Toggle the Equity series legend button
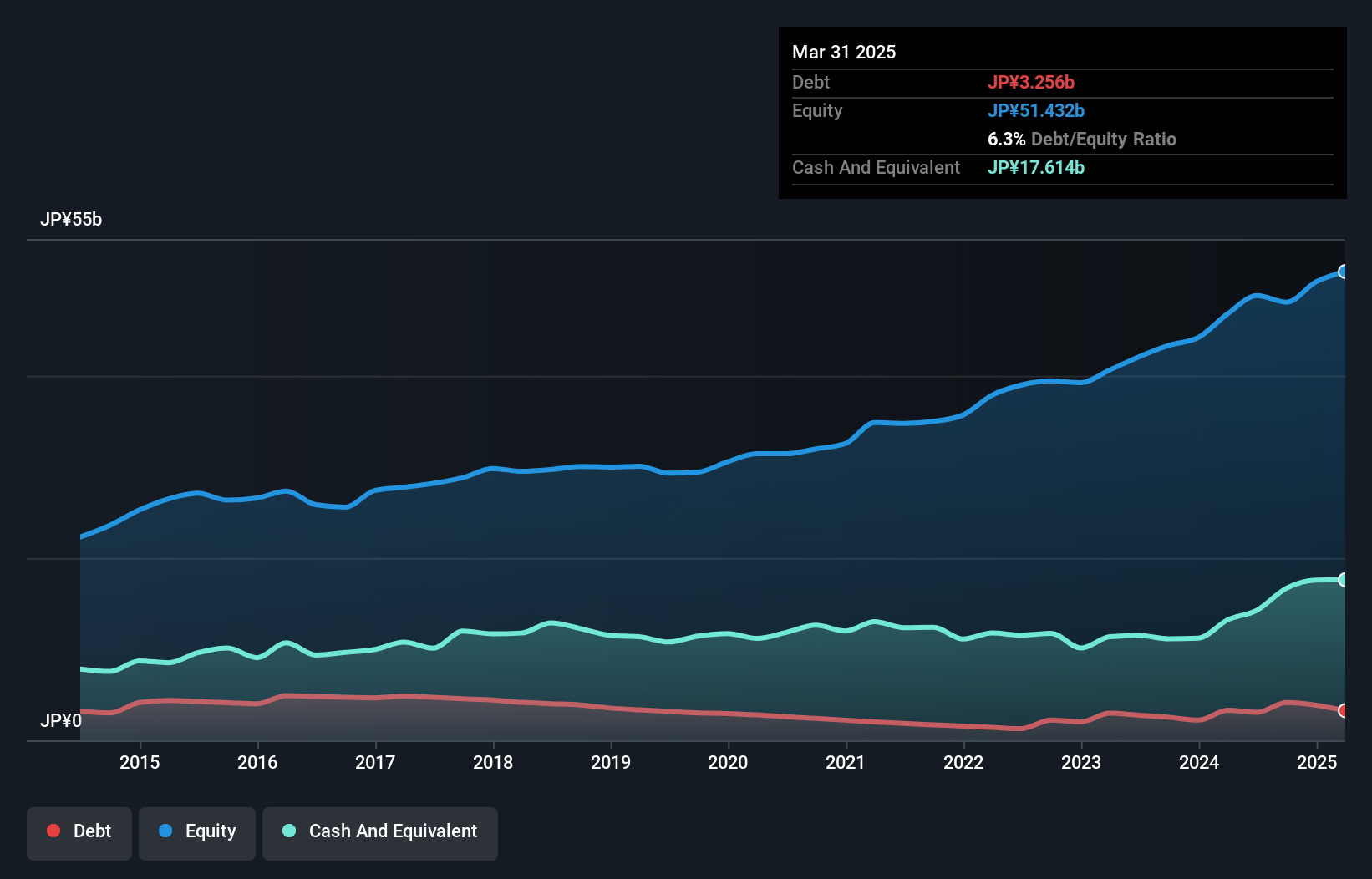Image resolution: width=1372 pixels, height=879 pixels. click(197, 832)
